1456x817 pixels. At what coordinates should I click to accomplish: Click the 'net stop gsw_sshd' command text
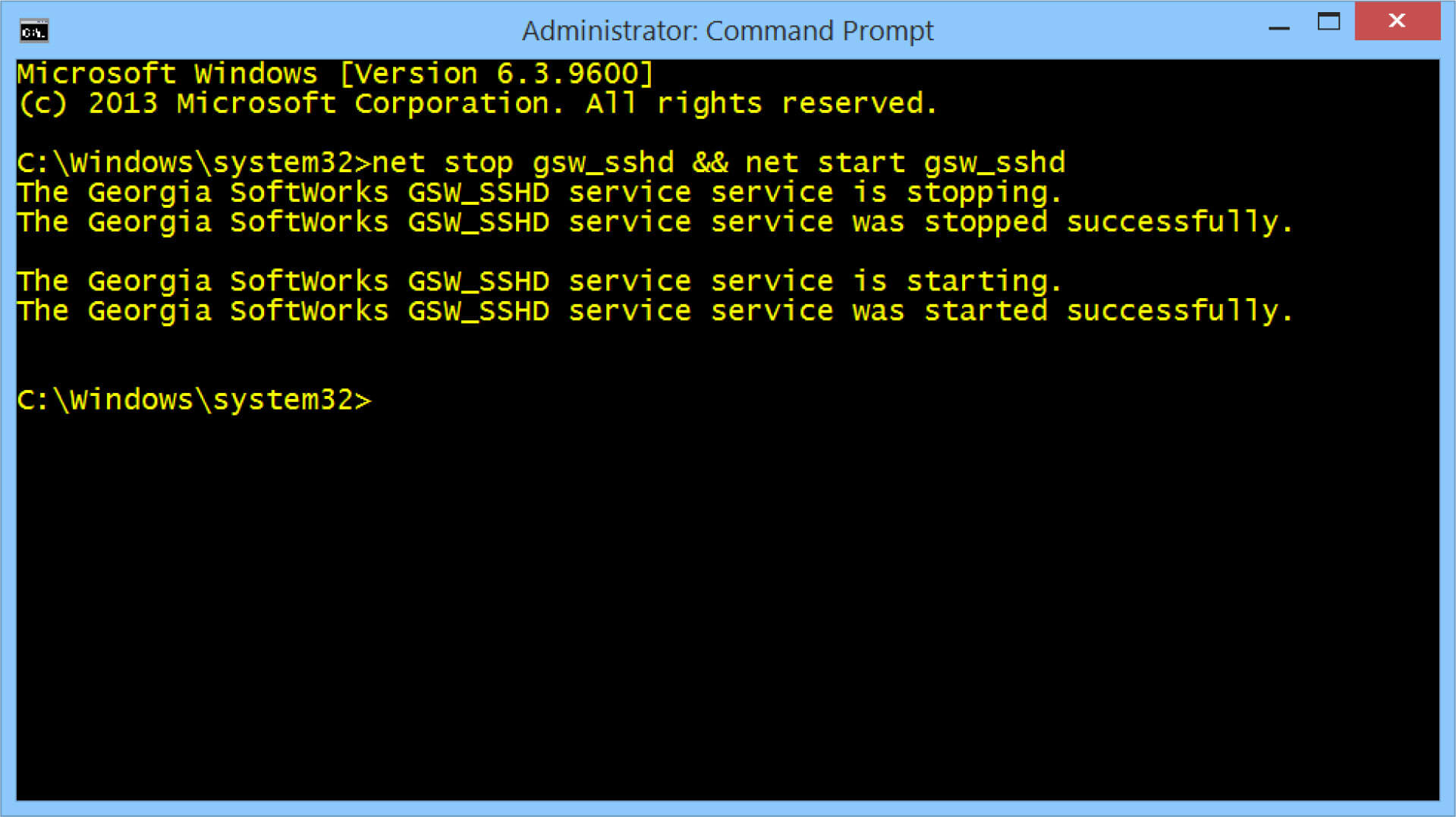click(x=523, y=163)
